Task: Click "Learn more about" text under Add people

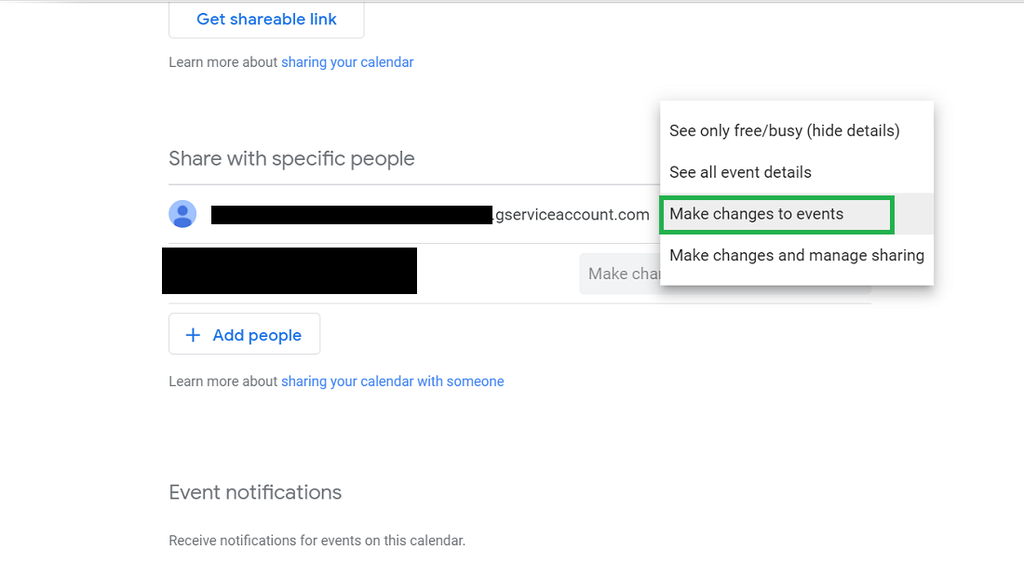Action: (x=223, y=381)
